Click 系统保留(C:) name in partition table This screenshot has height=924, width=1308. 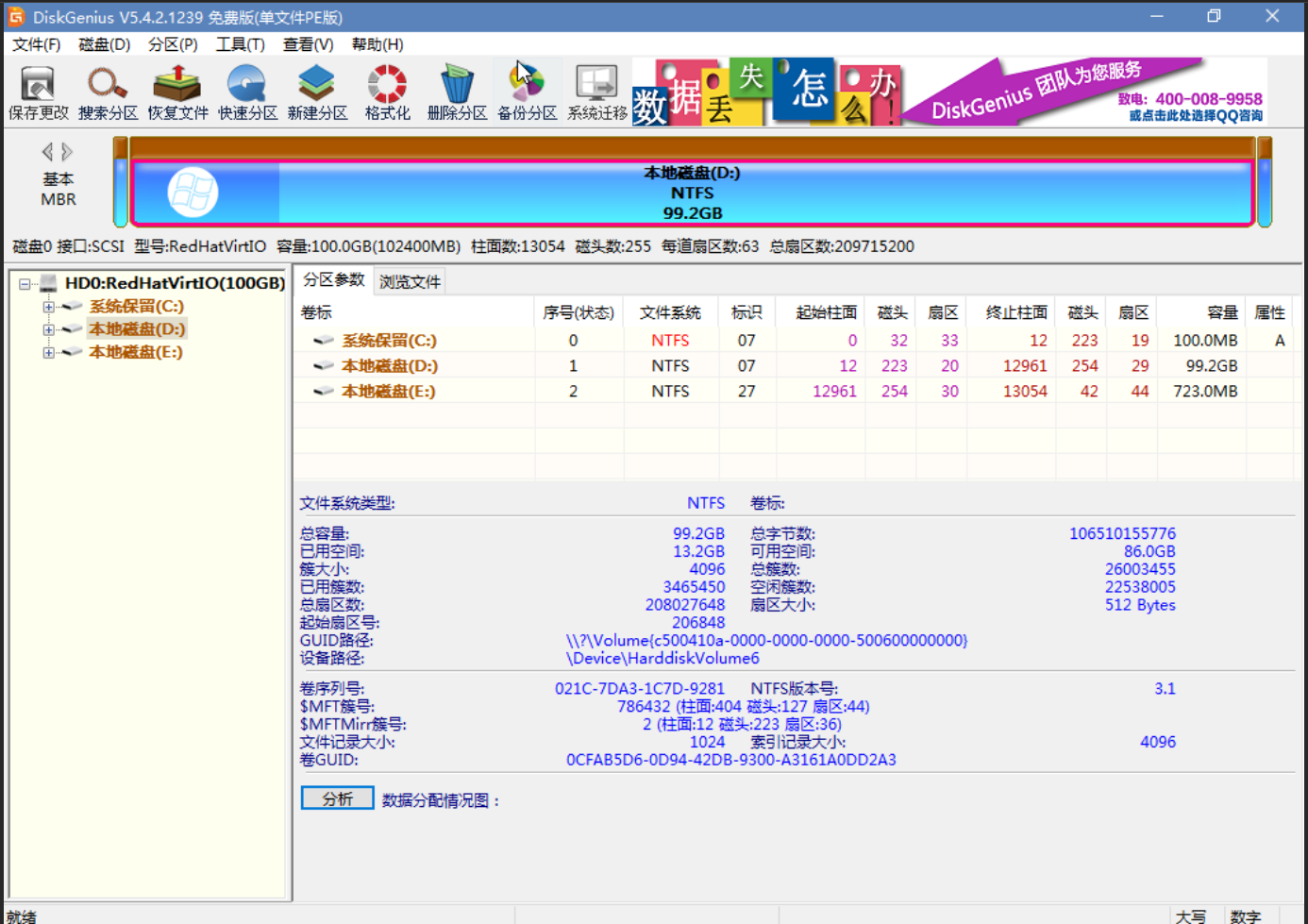[389, 340]
